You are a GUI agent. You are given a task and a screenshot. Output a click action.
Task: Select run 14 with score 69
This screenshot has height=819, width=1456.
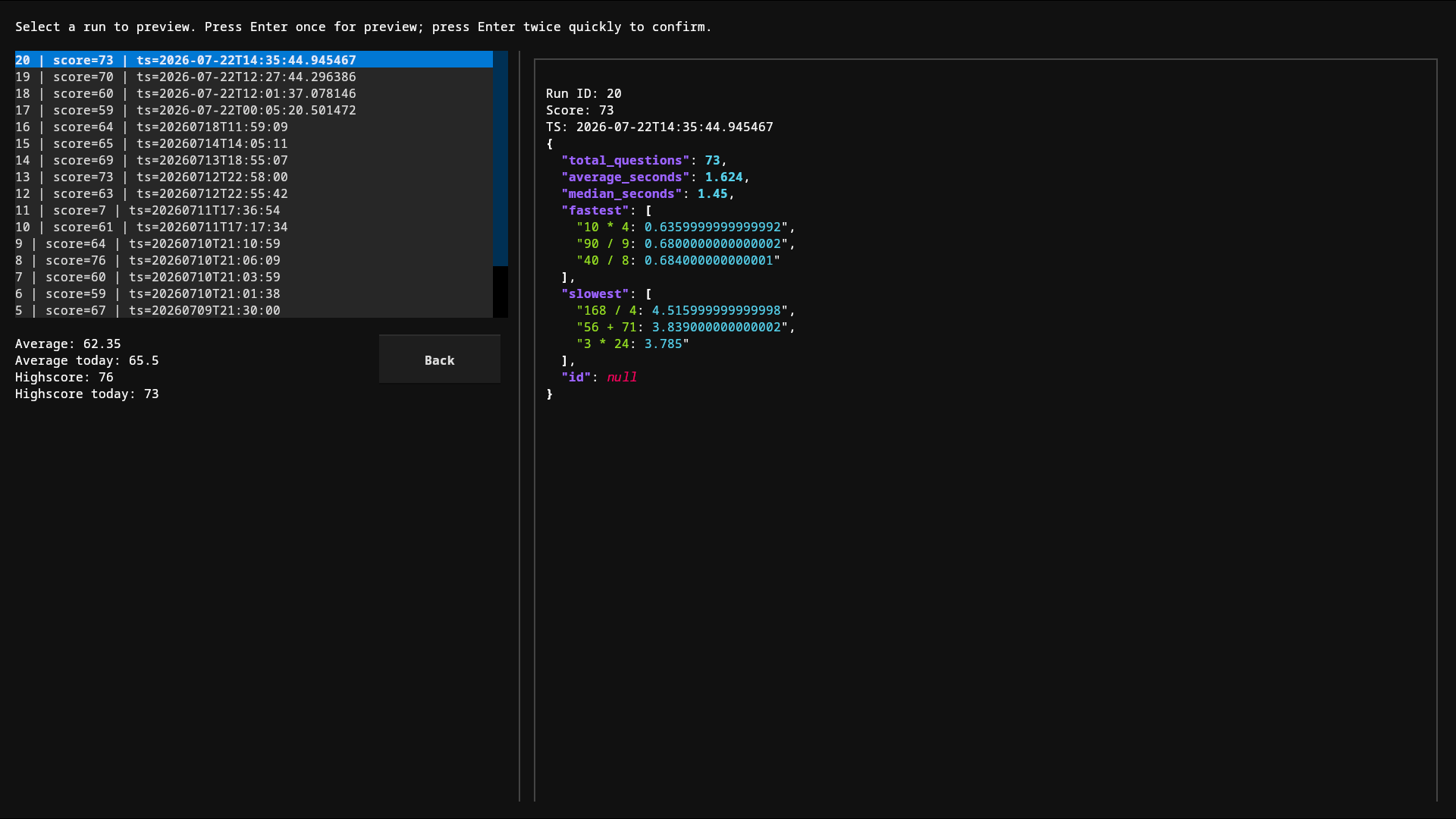click(254, 160)
